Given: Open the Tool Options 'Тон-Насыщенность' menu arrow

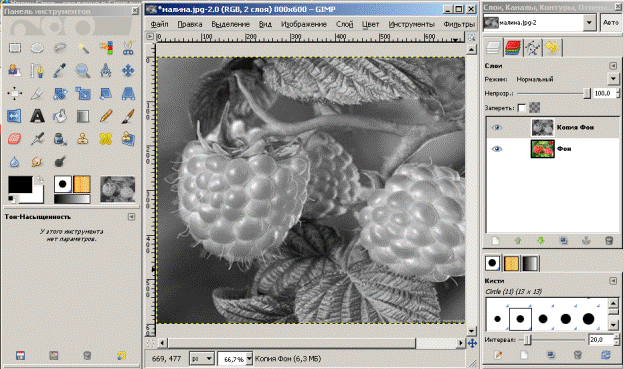Looking at the screenshot, I should tap(131, 217).
